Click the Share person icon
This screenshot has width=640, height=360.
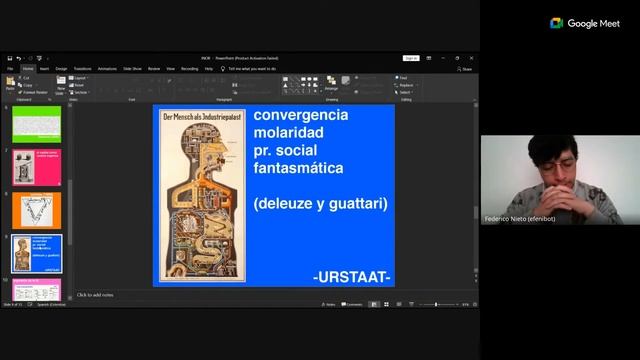click(x=459, y=69)
